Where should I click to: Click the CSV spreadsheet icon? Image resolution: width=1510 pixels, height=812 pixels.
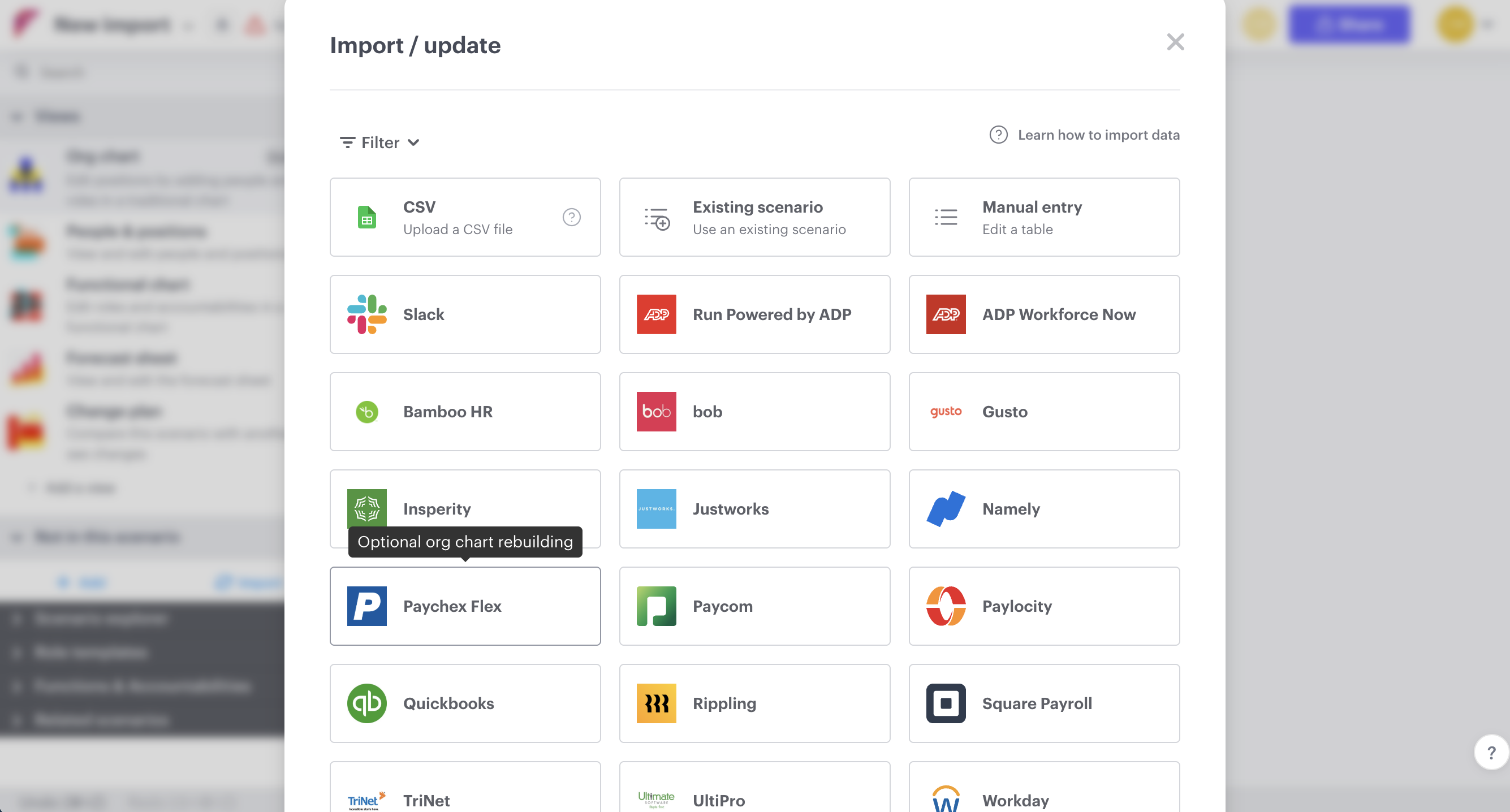coord(367,217)
